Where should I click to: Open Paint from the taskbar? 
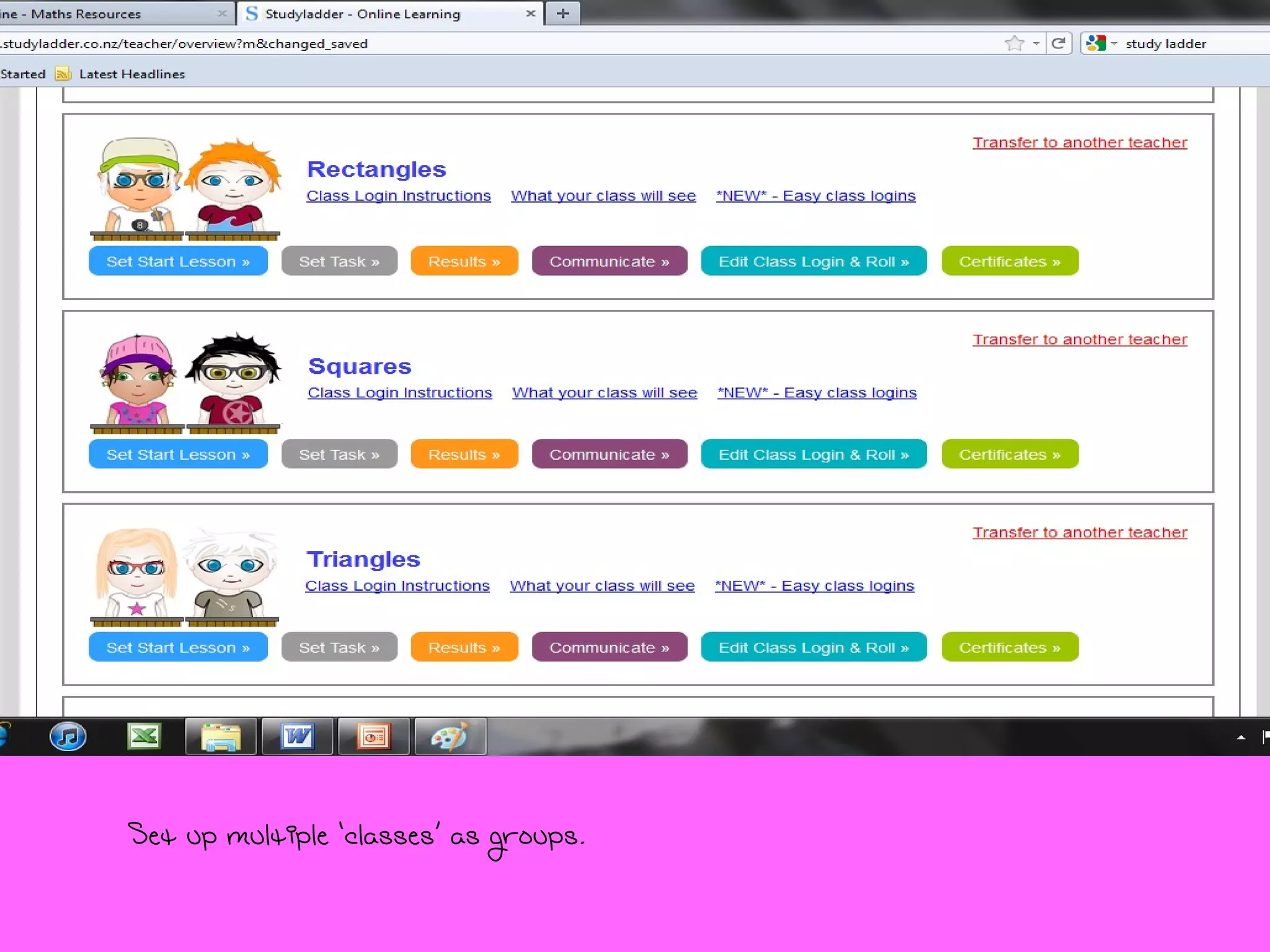(x=450, y=736)
